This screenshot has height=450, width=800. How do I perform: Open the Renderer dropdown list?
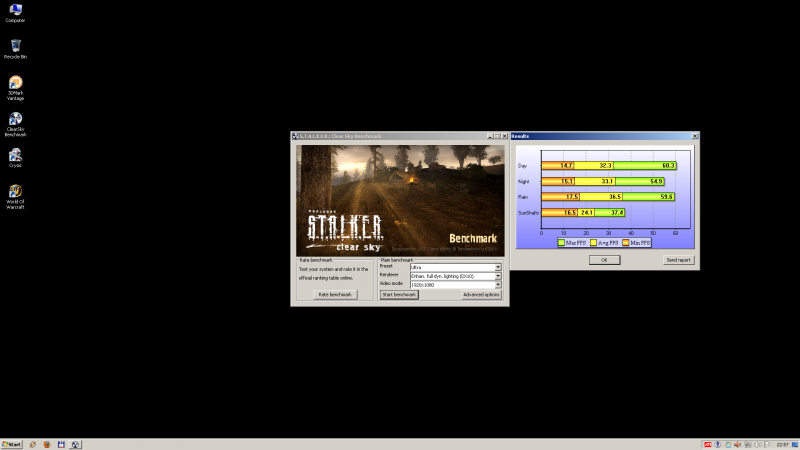(x=456, y=276)
